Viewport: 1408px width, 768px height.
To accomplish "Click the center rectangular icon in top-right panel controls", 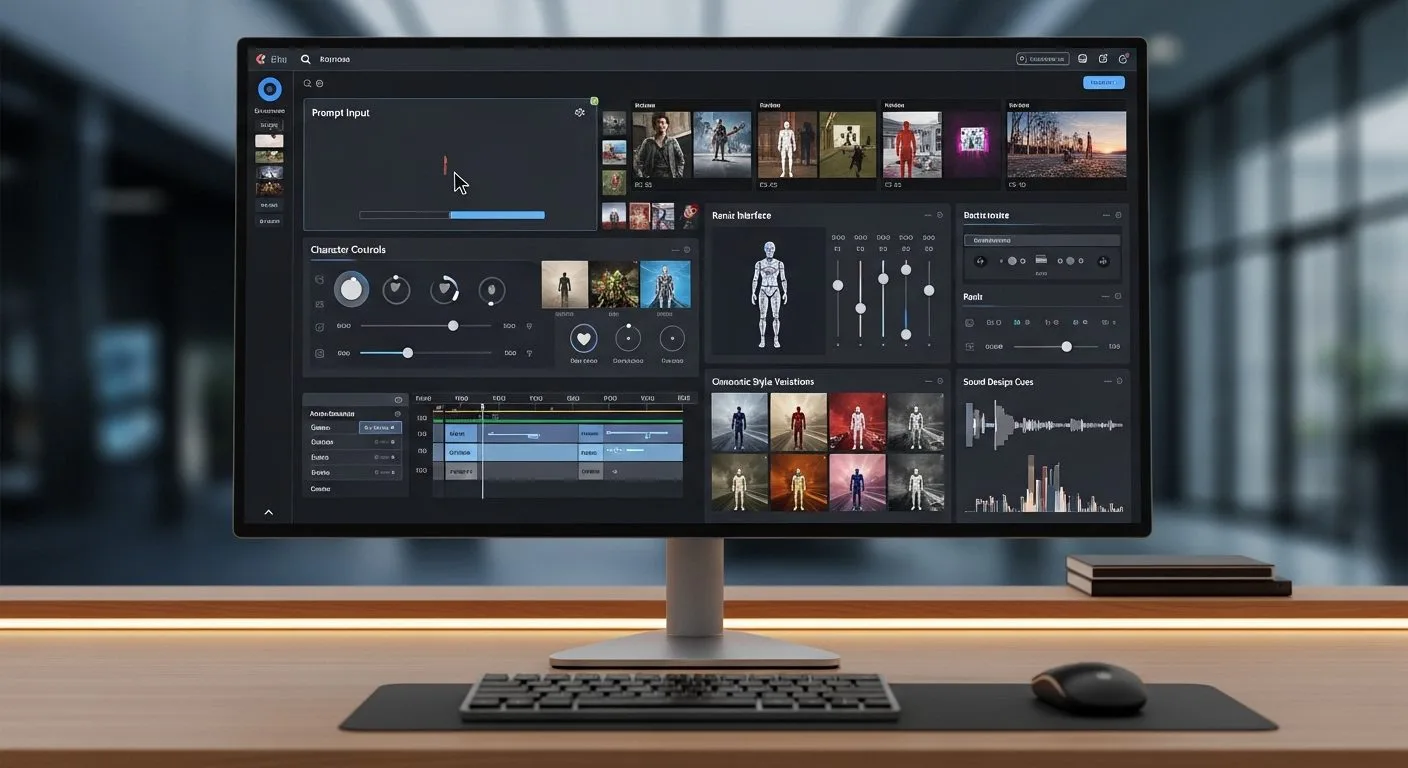I will coord(1041,260).
